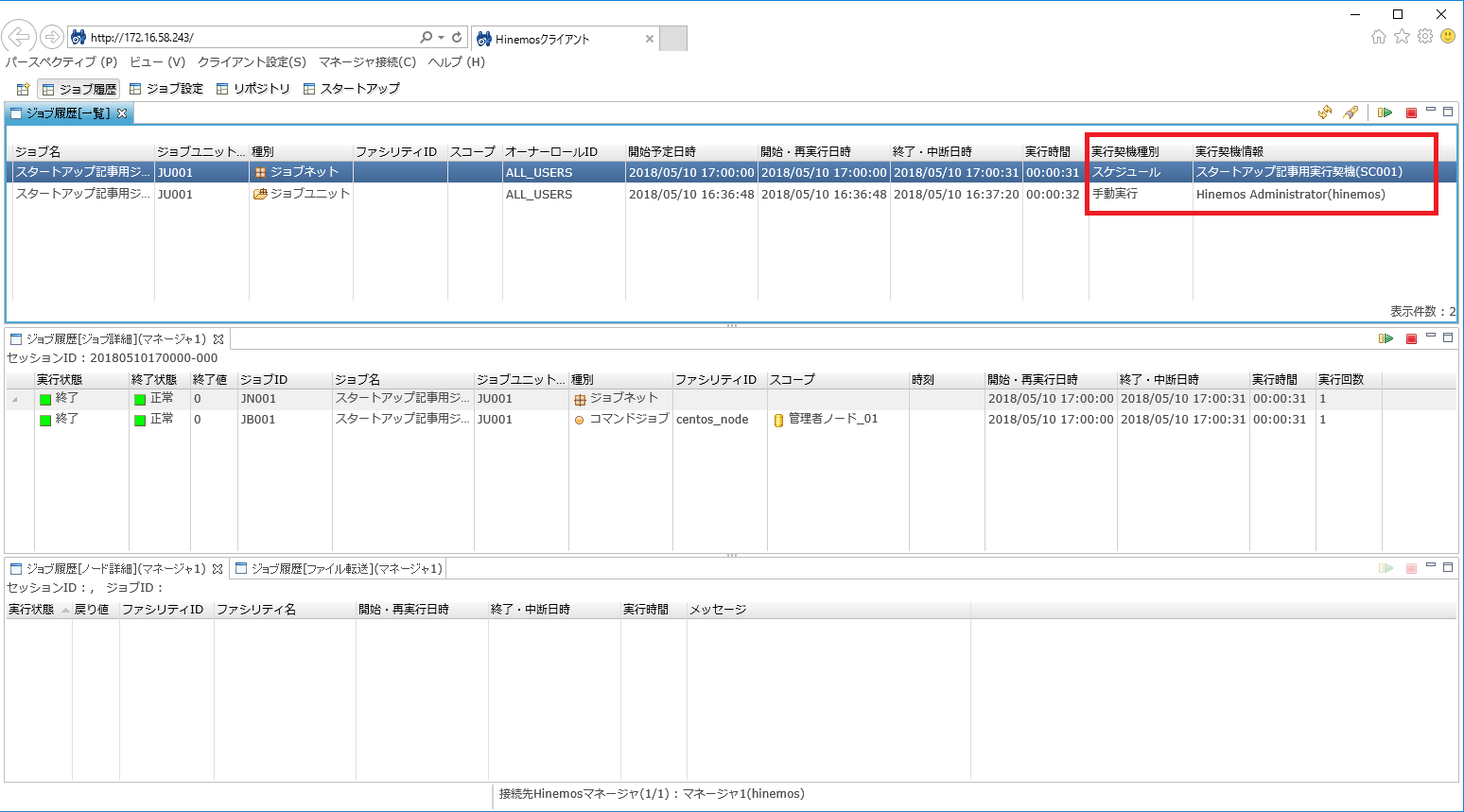Open クライアント設定(S) menu

coord(252,62)
